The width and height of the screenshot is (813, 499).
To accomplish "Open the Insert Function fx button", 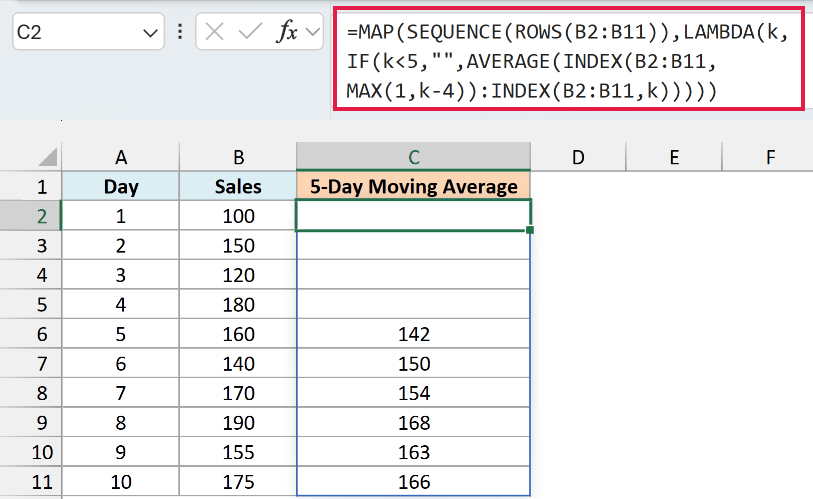I will [x=287, y=32].
